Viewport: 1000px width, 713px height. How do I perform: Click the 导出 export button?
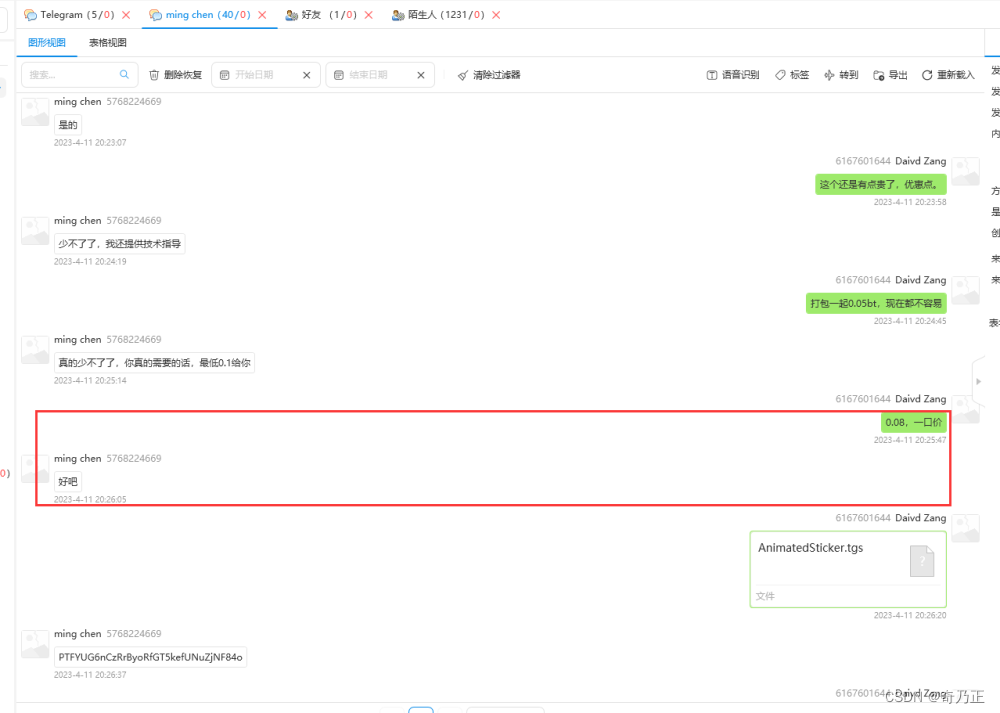(x=890, y=75)
